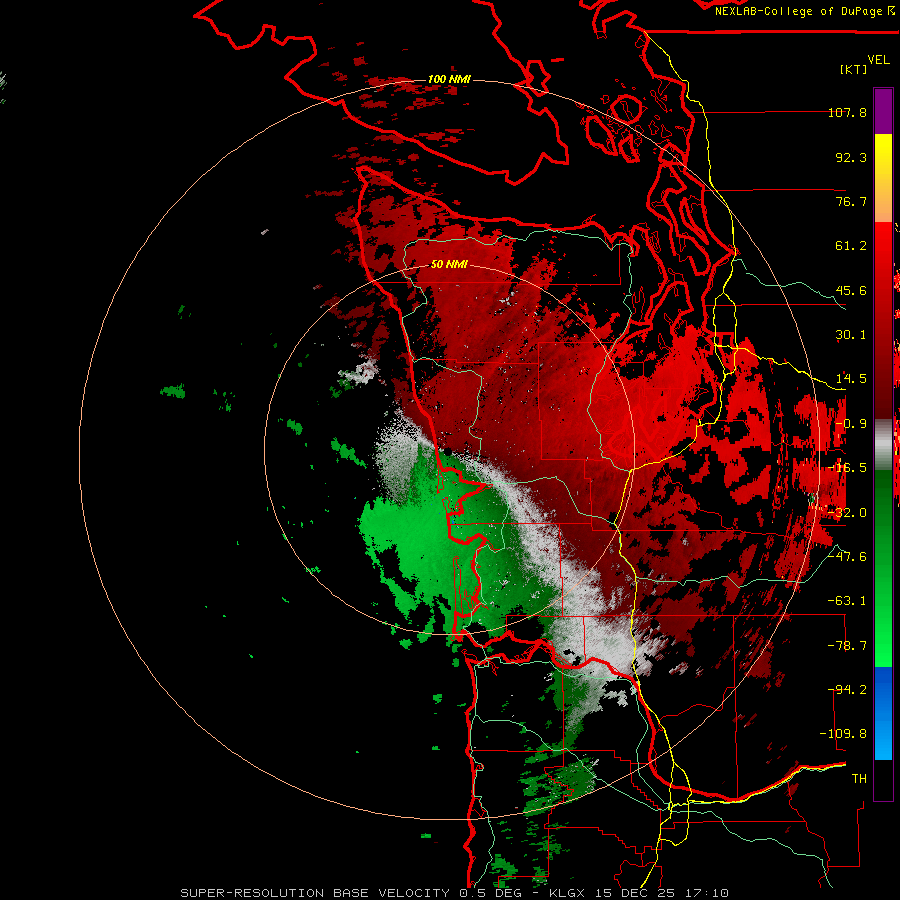Click the NEXLAB-College of DuPage label

798,11
